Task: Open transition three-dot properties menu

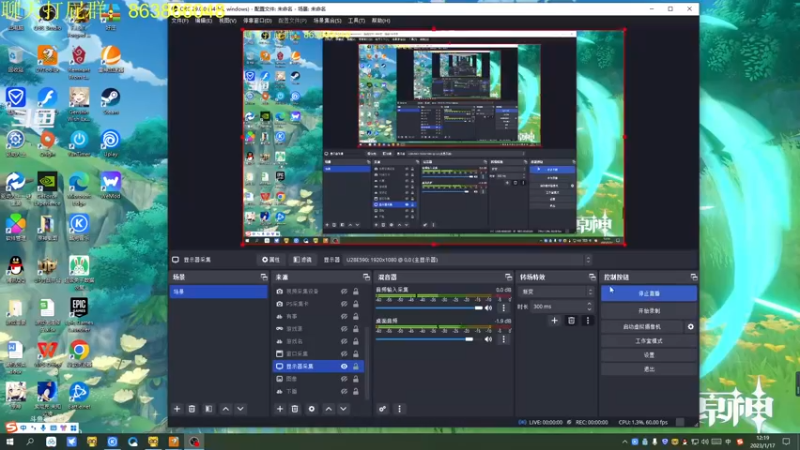Action: [x=588, y=320]
